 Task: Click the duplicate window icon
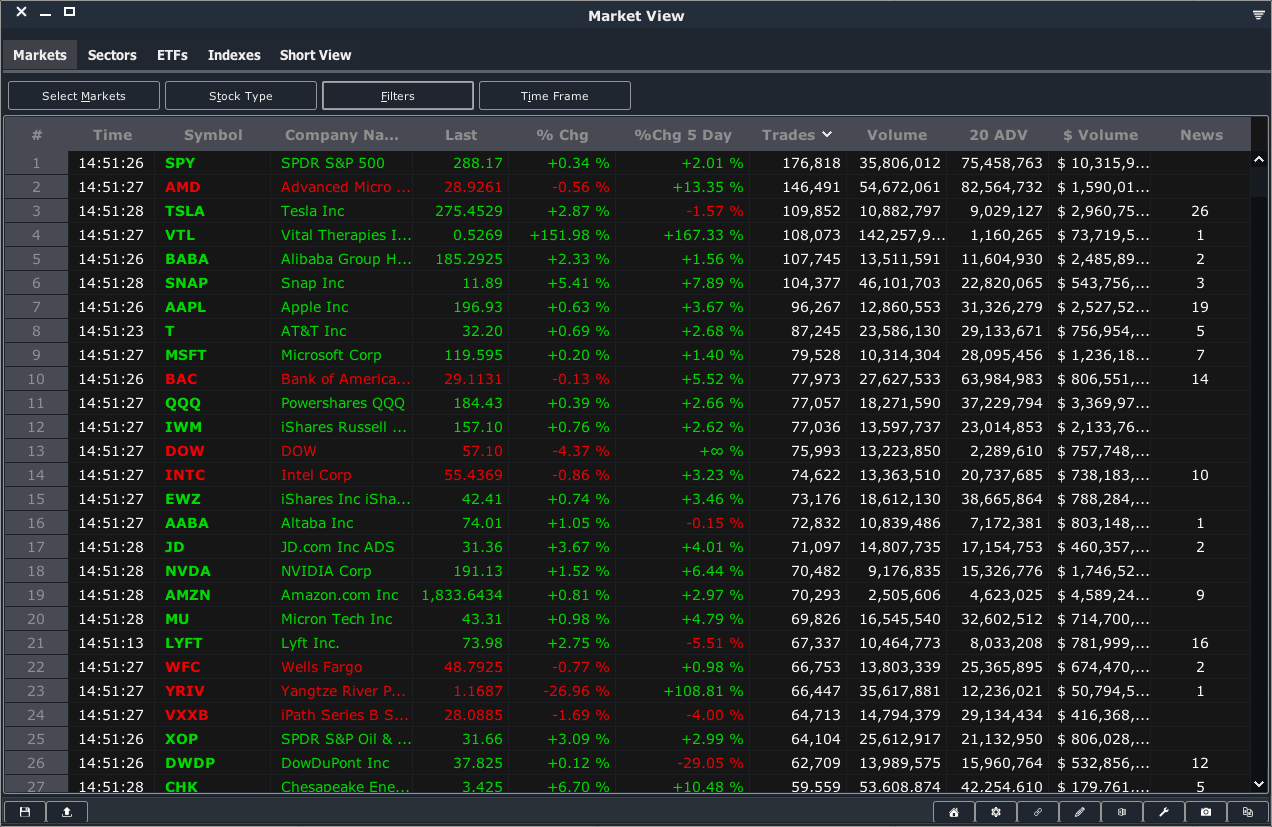[1248, 812]
